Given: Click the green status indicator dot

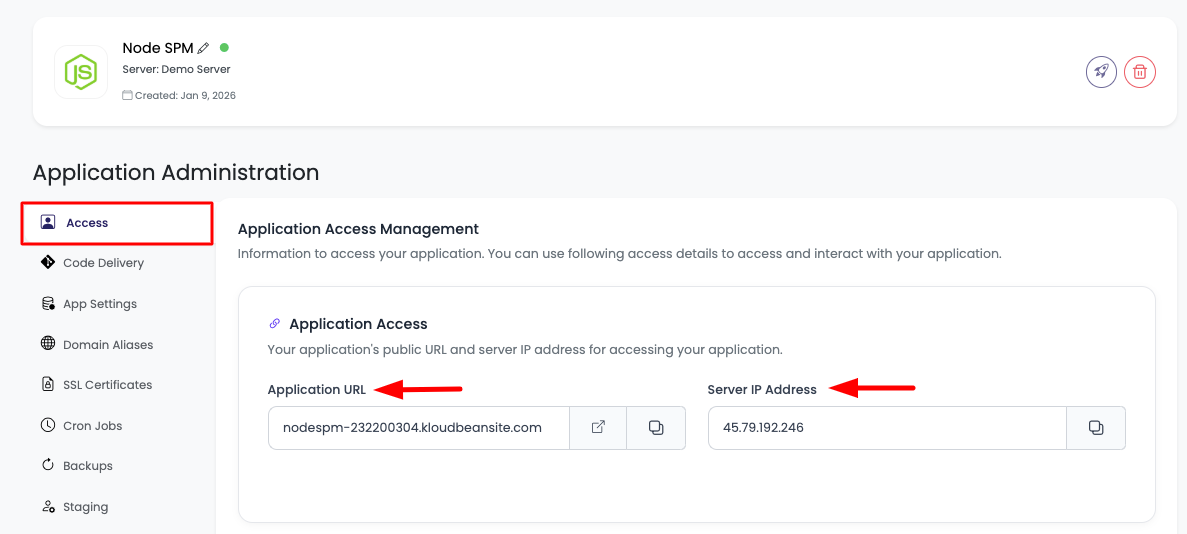Looking at the screenshot, I should click(x=224, y=47).
